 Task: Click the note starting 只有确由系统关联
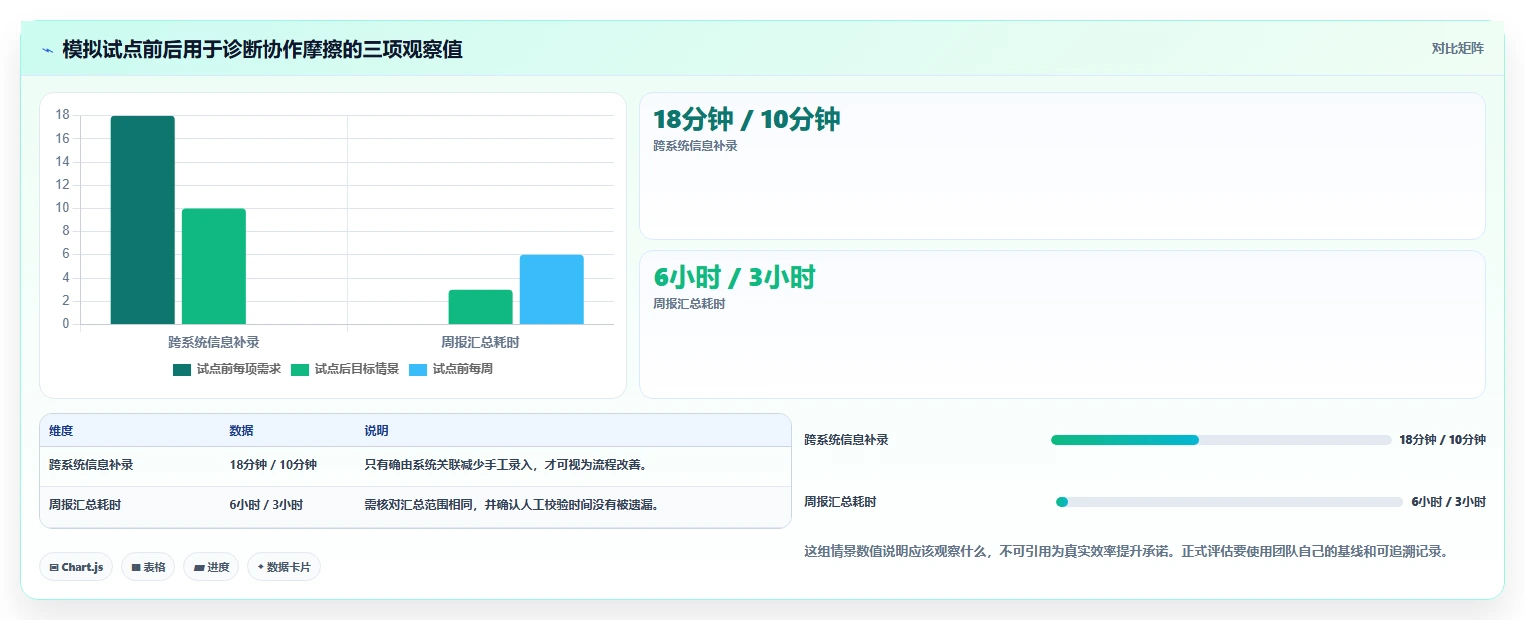pyautogui.click(x=505, y=465)
